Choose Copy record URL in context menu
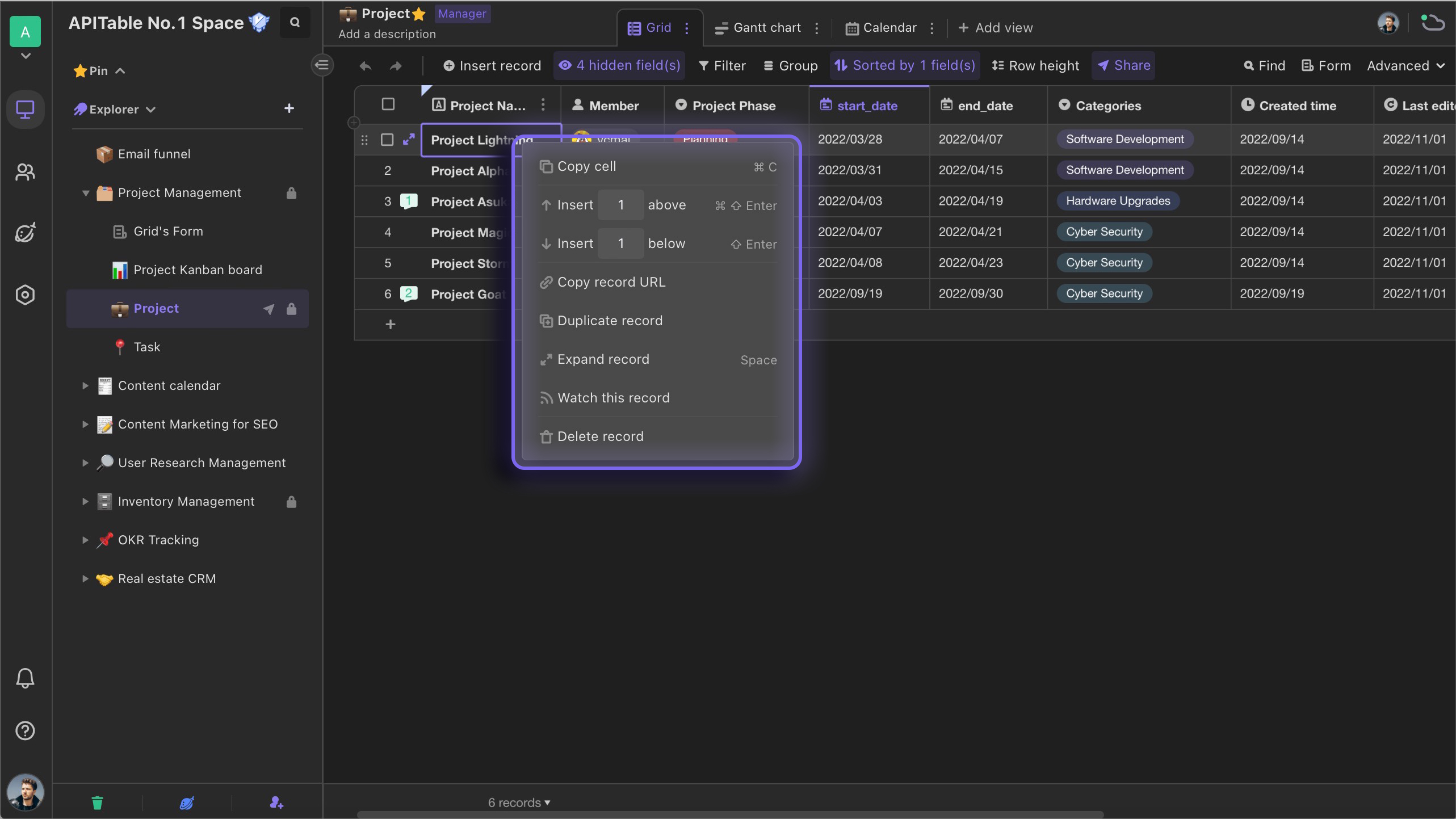The image size is (1456, 819). pyautogui.click(x=657, y=282)
